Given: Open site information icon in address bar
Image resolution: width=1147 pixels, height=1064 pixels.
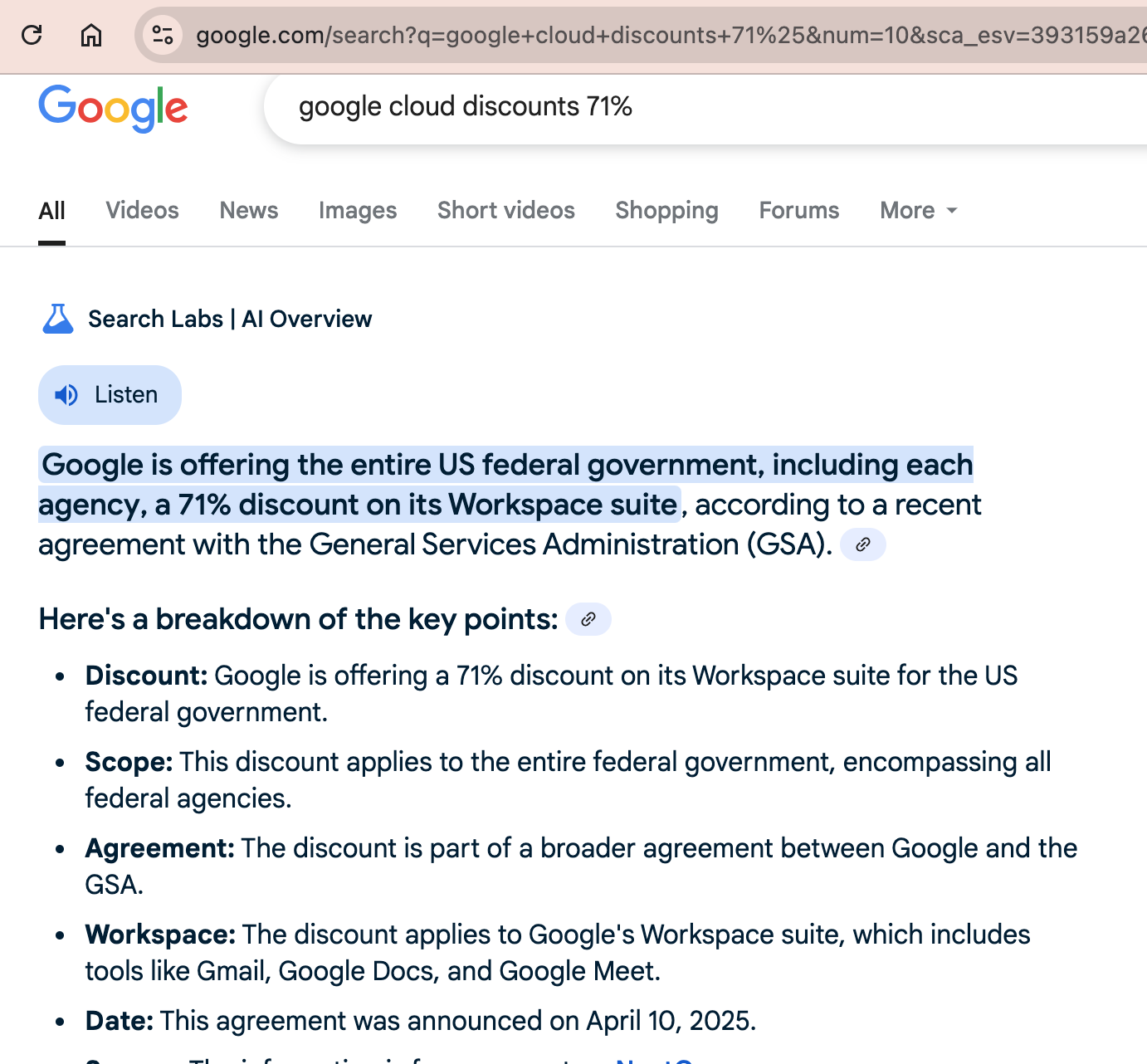Looking at the screenshot, I should click(x=163, y=35).
